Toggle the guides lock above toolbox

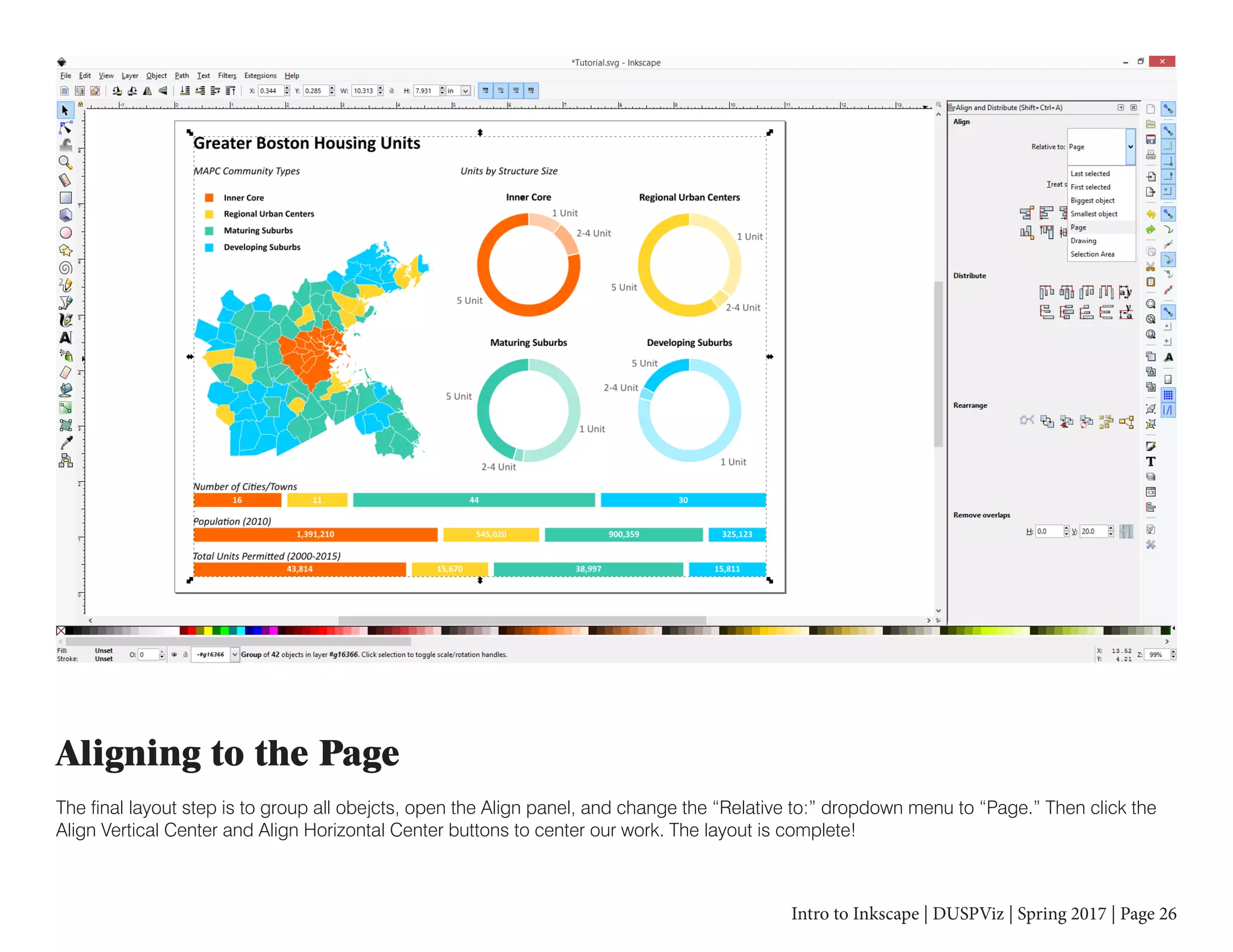coord(80,105)
